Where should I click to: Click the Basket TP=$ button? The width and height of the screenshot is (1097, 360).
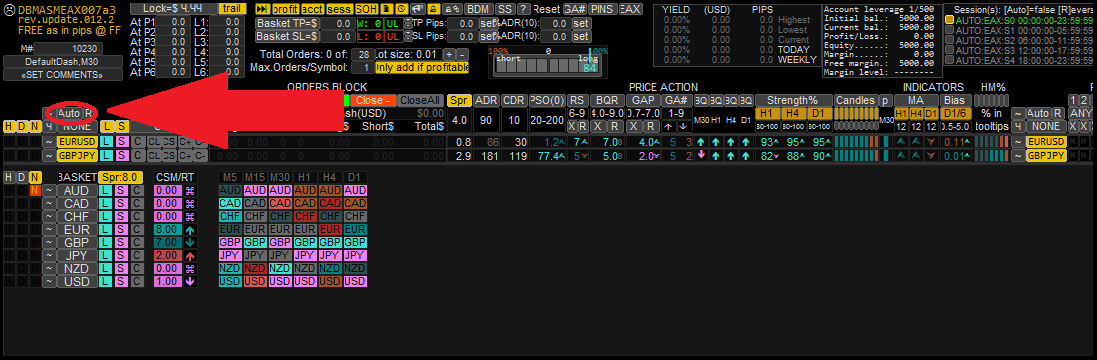click(x=287, y=23)
